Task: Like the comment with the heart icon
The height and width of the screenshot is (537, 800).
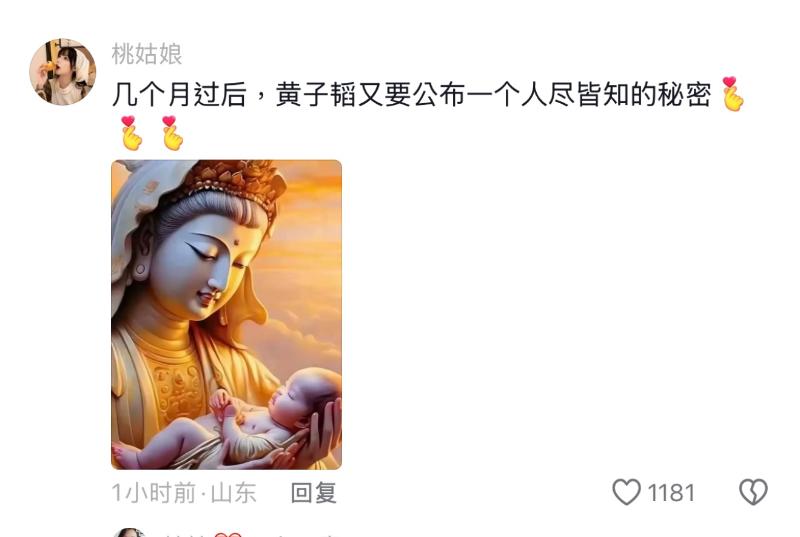Action: 626,492
